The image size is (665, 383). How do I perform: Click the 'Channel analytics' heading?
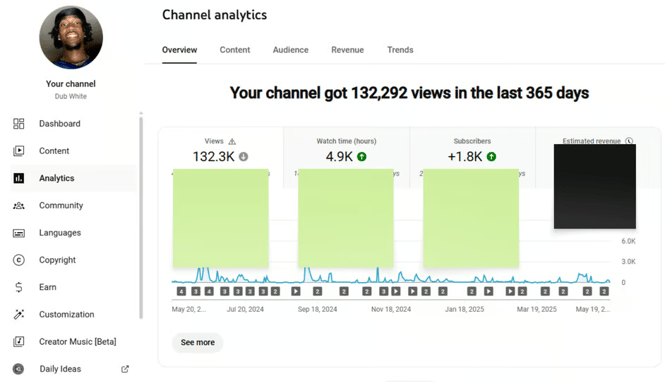click(x=215, y=15)
